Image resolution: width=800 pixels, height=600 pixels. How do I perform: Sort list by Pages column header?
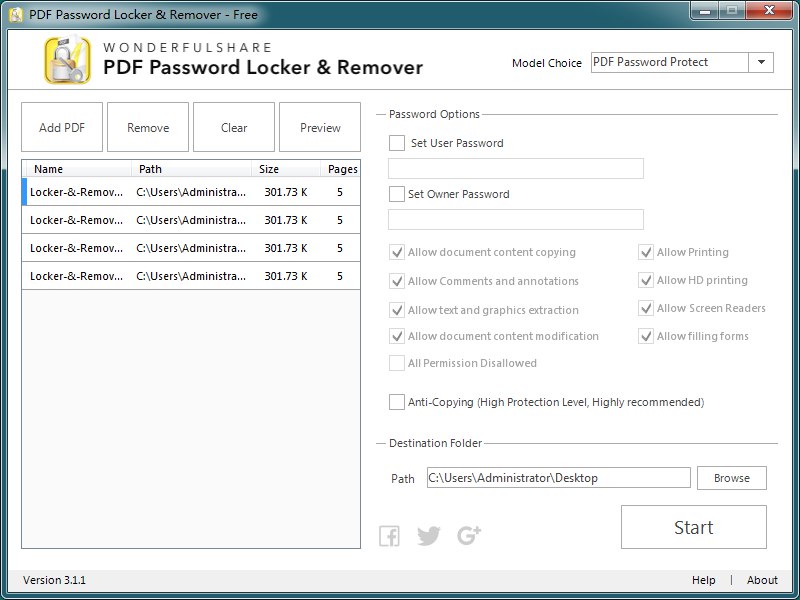coord(340,169)
